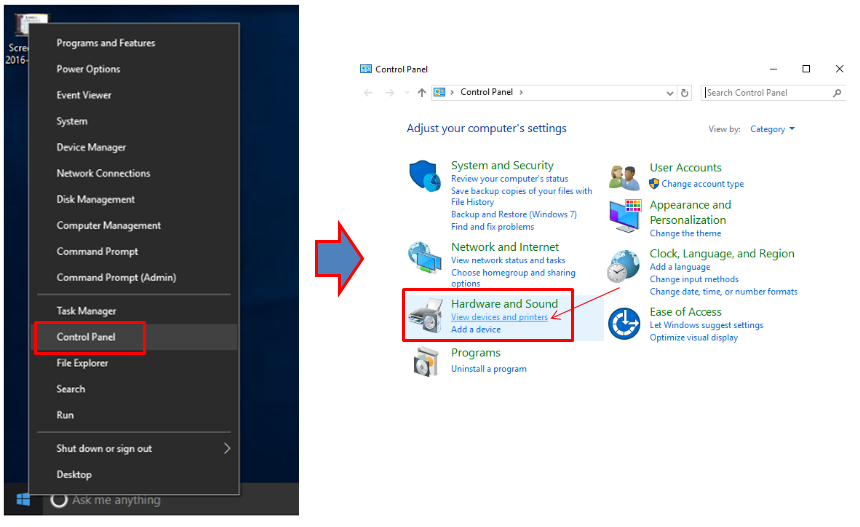Click Change the theme link
The height and width of the screenshot is (527, 860).
point(685,233)
